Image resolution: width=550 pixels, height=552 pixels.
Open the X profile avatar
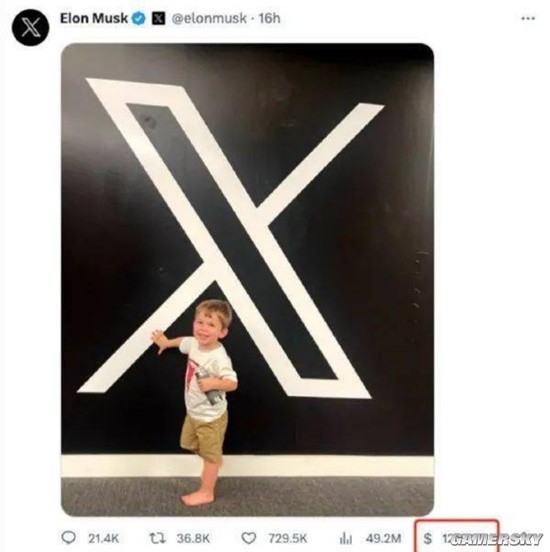[31, 27]
